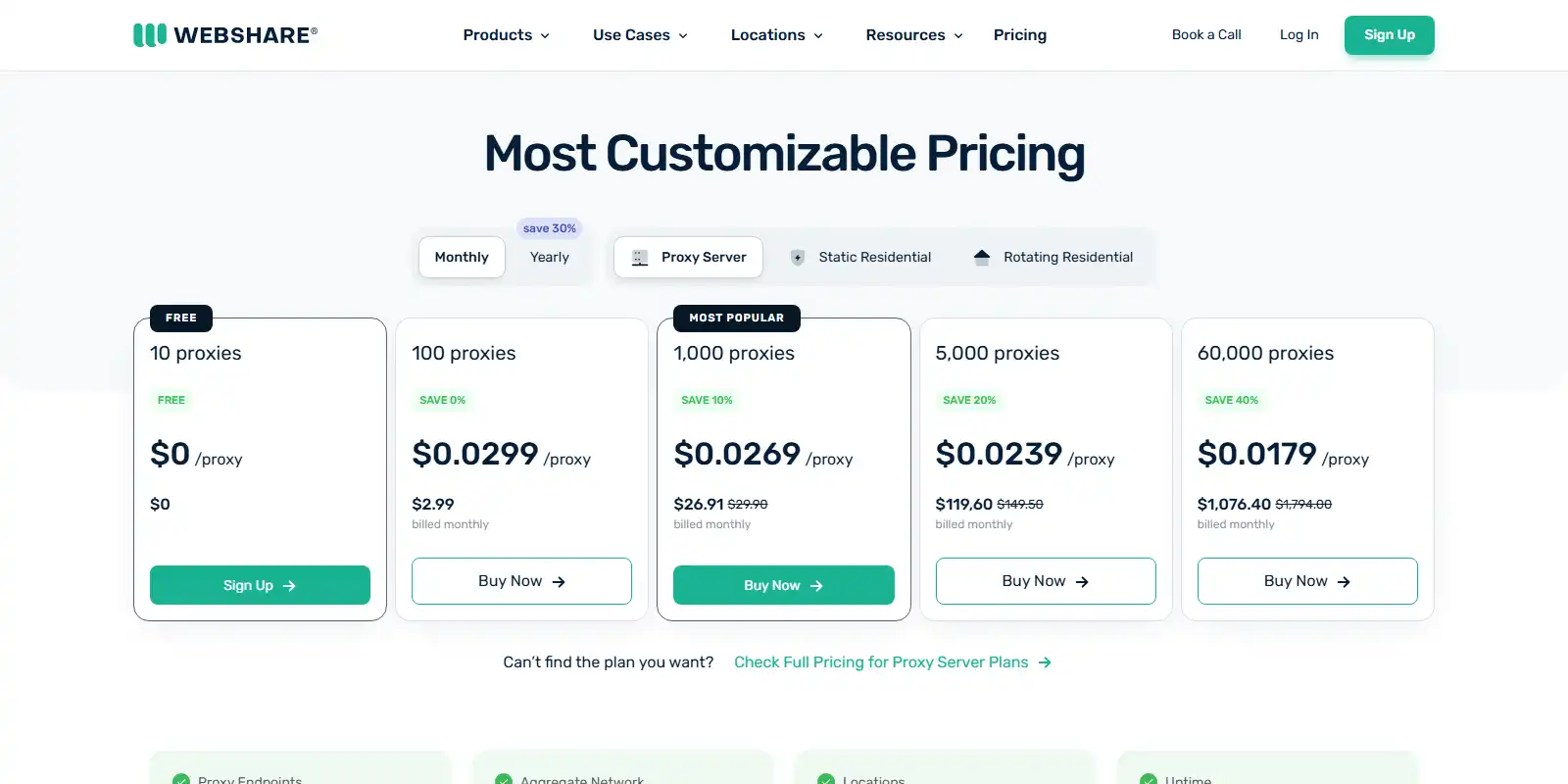Screen dimensions: 1568x784
Task: Click the save 30% badge
Action: tap(550, 228)
